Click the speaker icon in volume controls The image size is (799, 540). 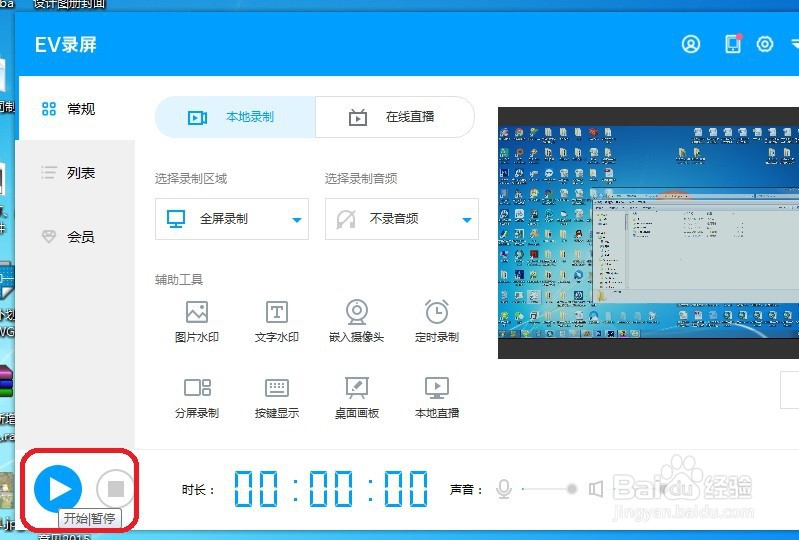[596, 489]
